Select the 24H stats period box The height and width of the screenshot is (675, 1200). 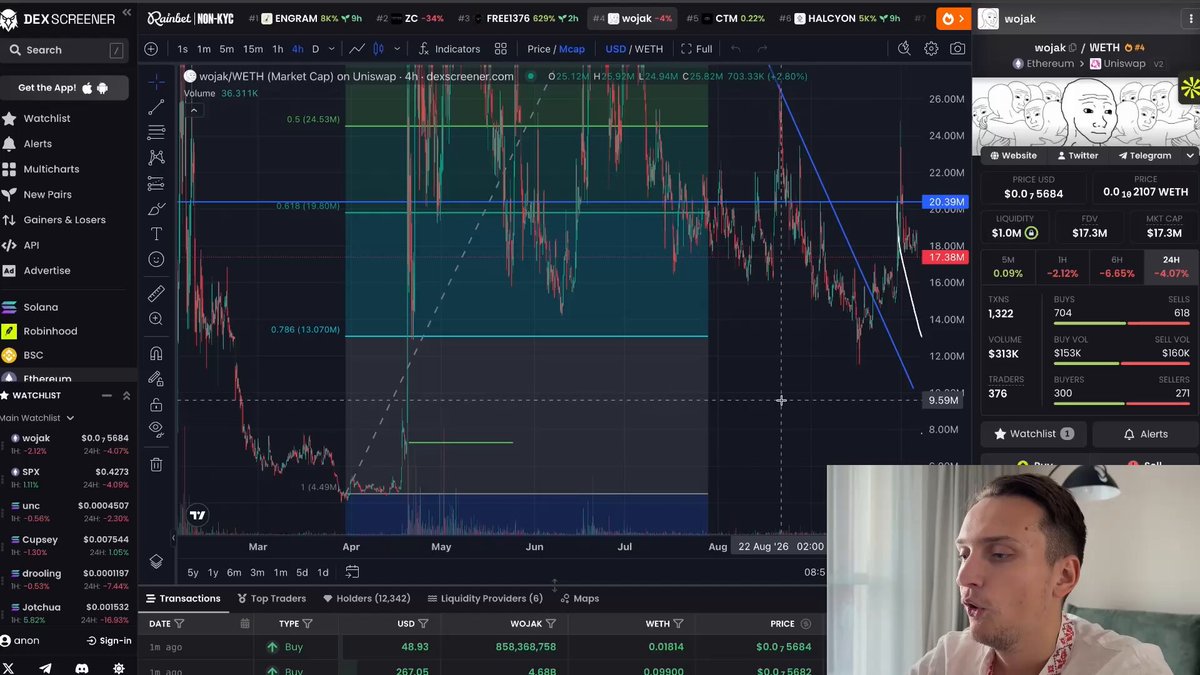pos(1170,266)
